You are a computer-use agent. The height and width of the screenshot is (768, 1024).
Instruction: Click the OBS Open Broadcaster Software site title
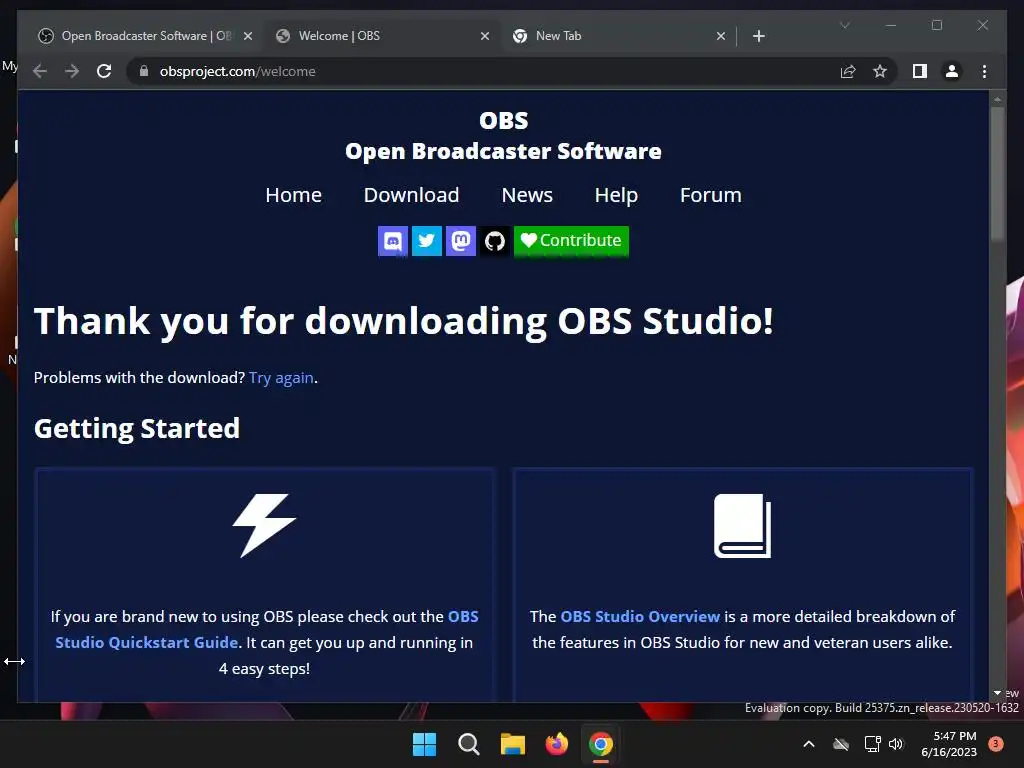[504, 136]
